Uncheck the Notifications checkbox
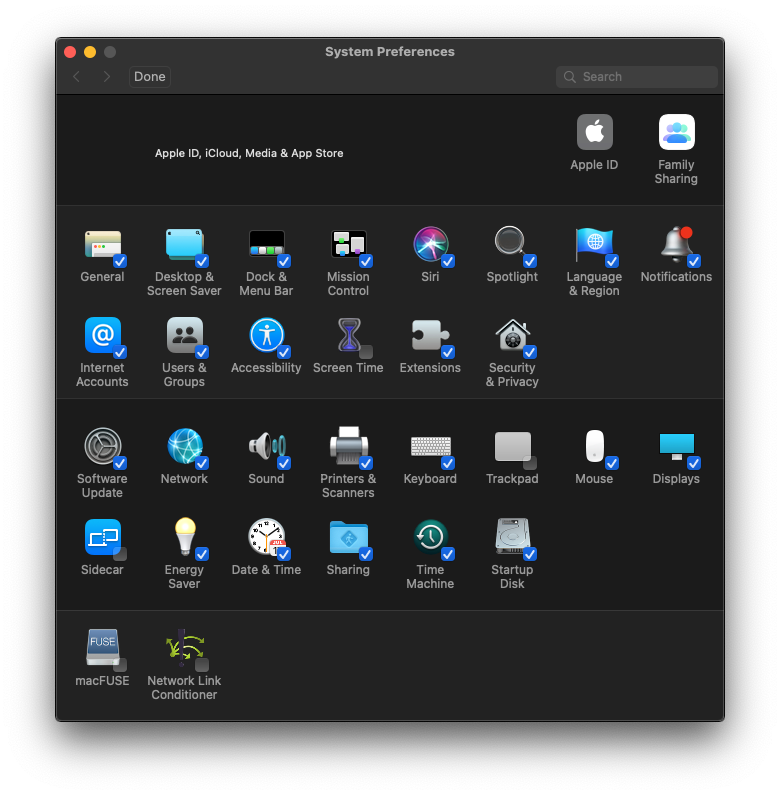Screen dimensions: 780x795 point(694,261)
